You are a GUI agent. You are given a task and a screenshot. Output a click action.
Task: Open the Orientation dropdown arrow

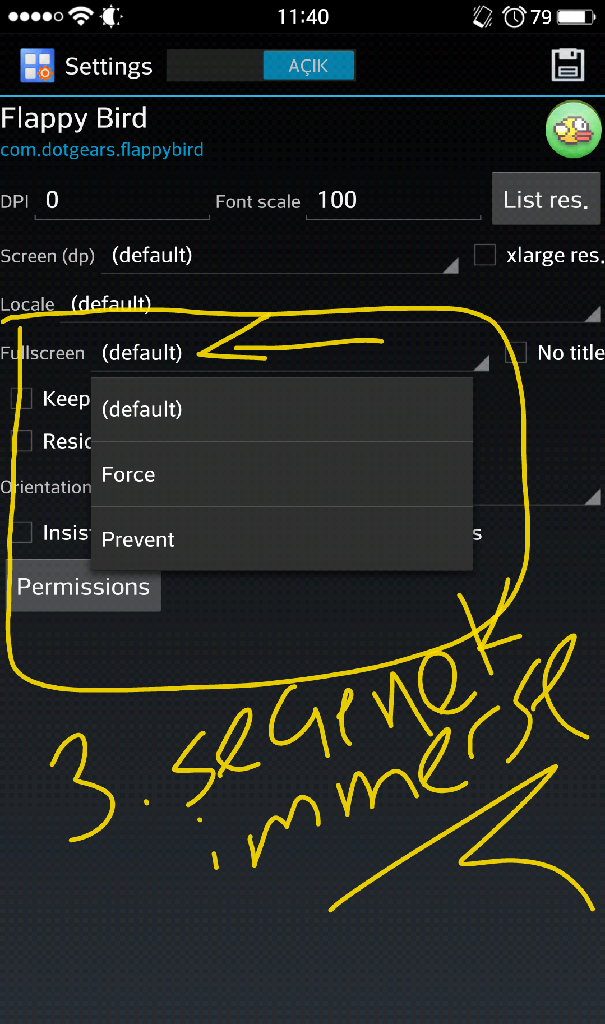592,498
